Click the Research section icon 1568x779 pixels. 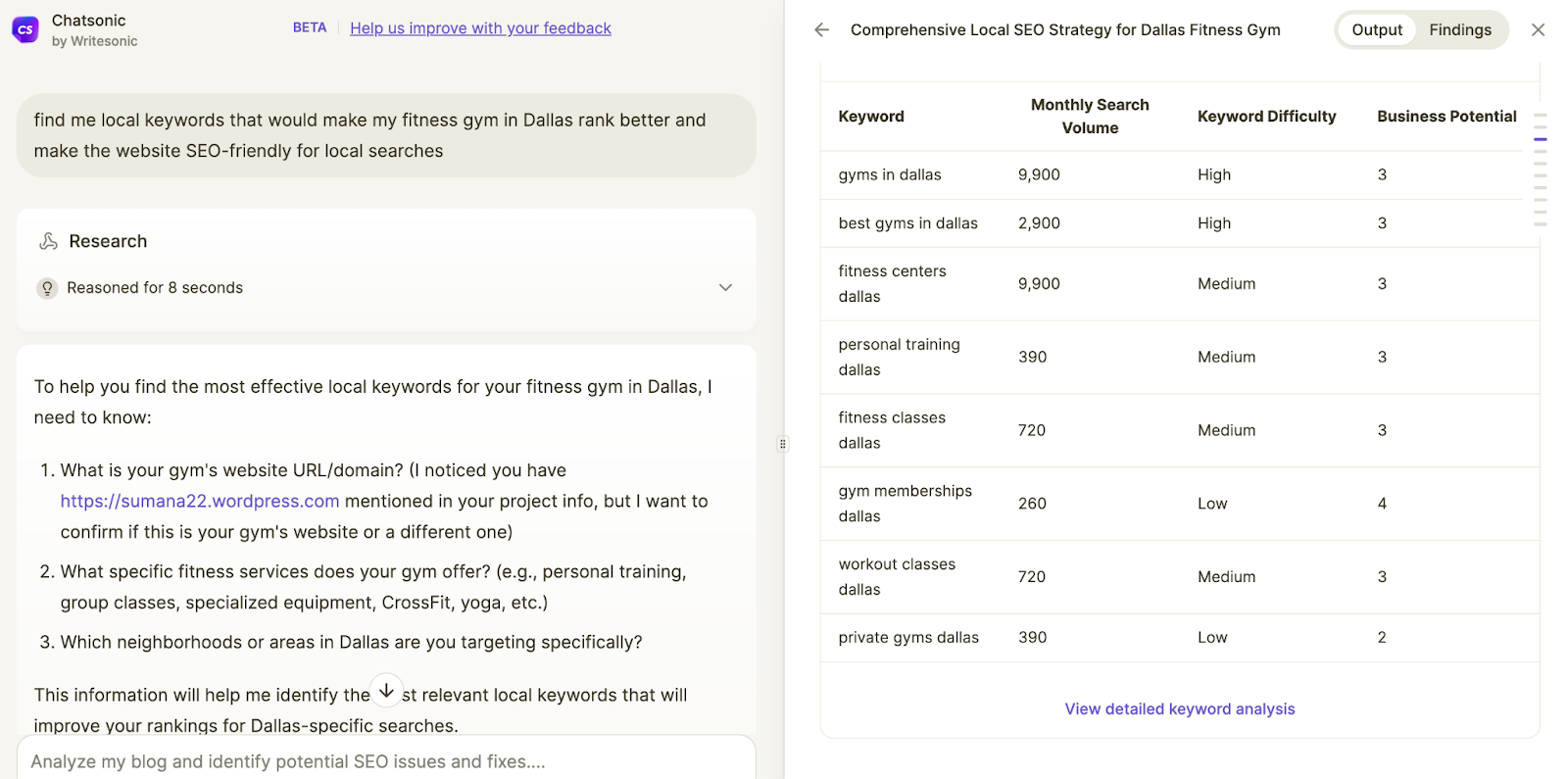48,241
